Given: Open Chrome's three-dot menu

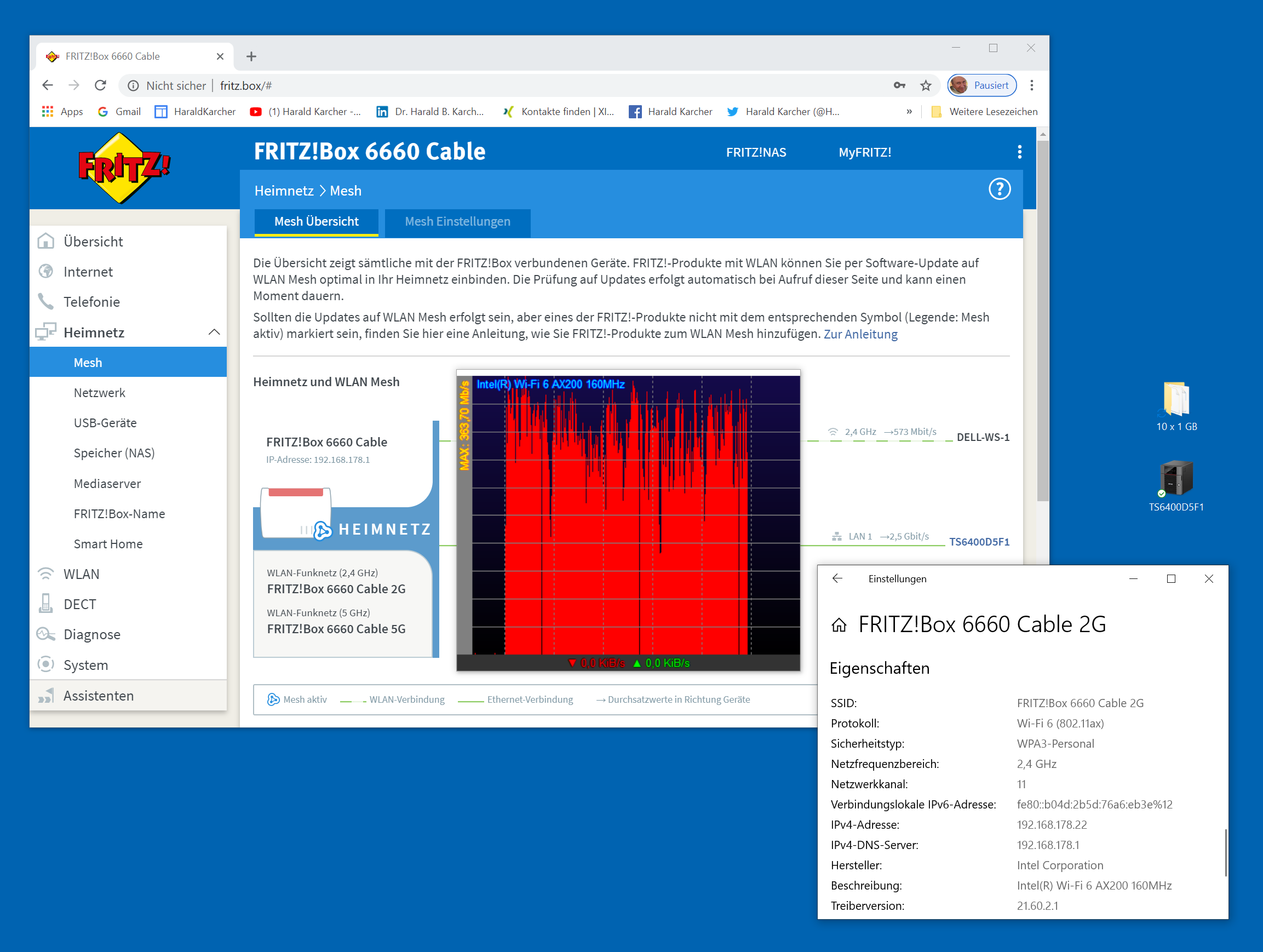Looking at the screenshot, I should (1031, 85).
